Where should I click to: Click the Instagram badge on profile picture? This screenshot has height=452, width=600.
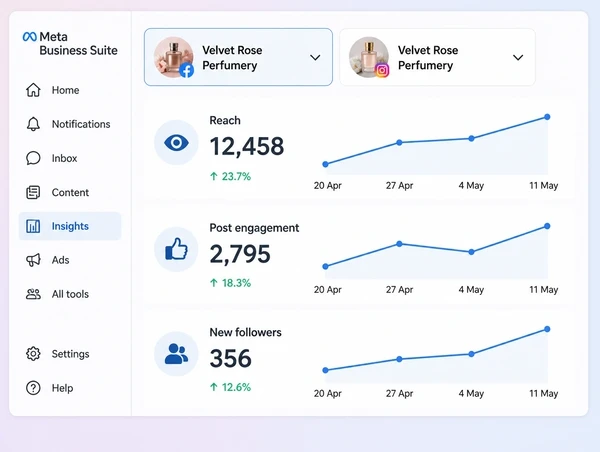[382, 70]
